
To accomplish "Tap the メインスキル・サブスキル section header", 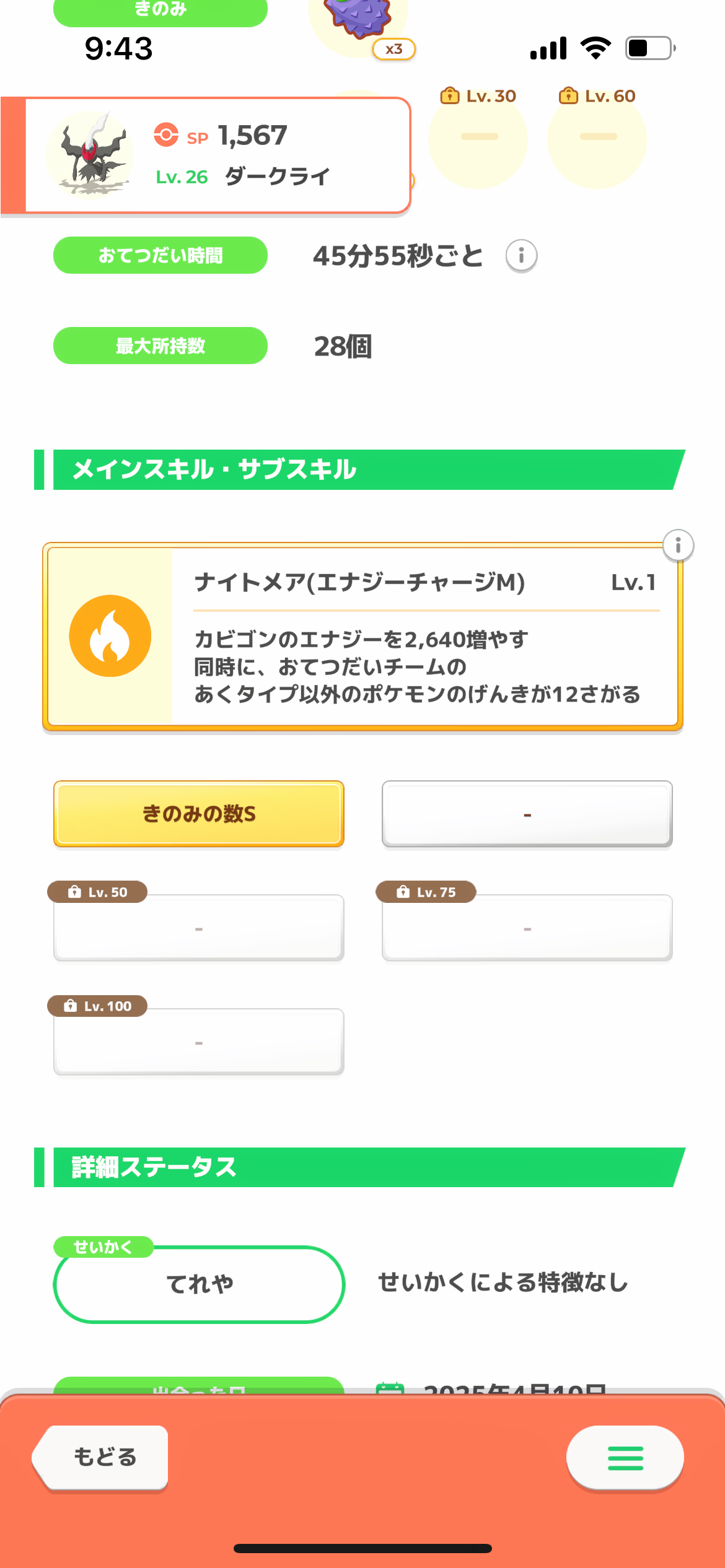I will pyautogui.click(x=360, y=469).
